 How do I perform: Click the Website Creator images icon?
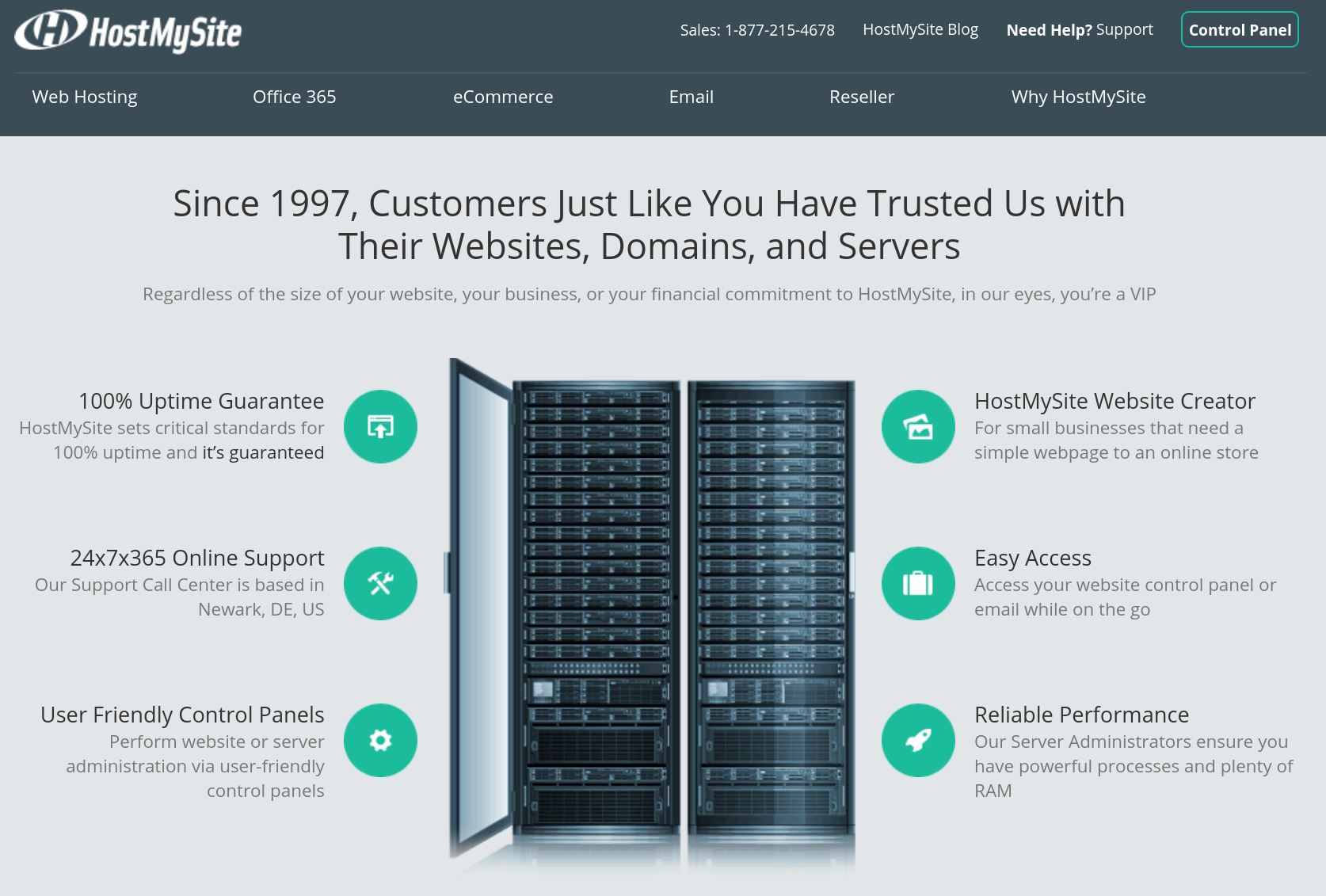[x=918, y=426]
